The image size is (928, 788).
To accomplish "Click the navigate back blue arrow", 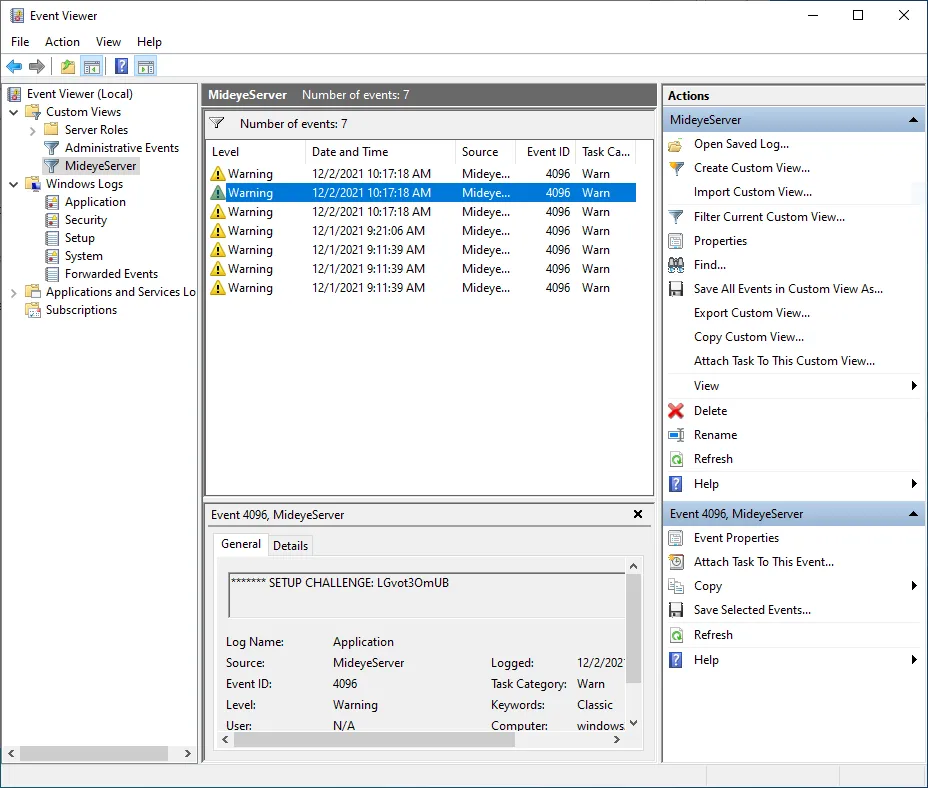I will tap(14, 66).
